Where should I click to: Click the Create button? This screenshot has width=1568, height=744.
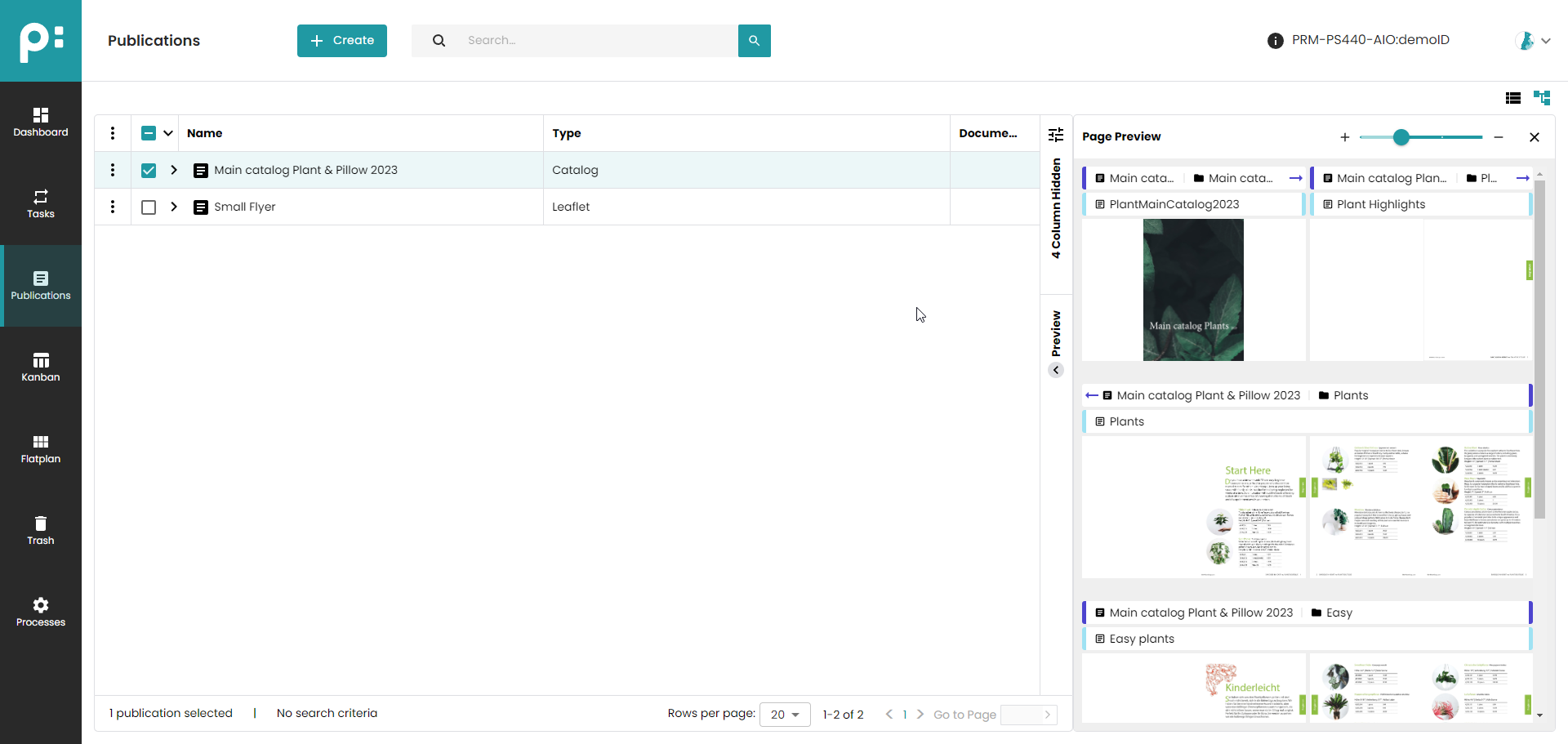pyautogui.click(x=341, y=41)
